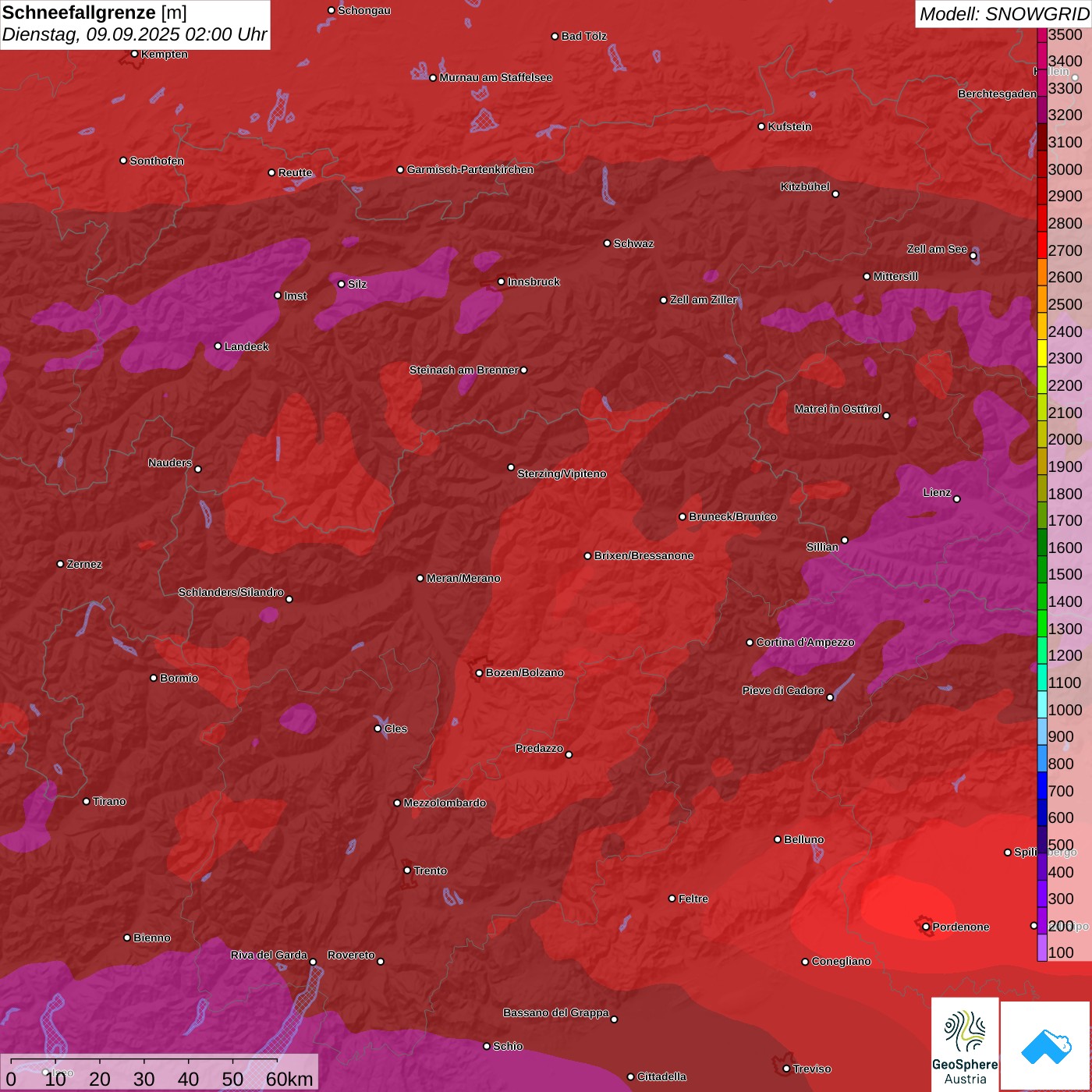This screenshot has height=1092, width=1092.
Task: Click the Brixen/Bressanone label
Action: [x=643, y=555]
